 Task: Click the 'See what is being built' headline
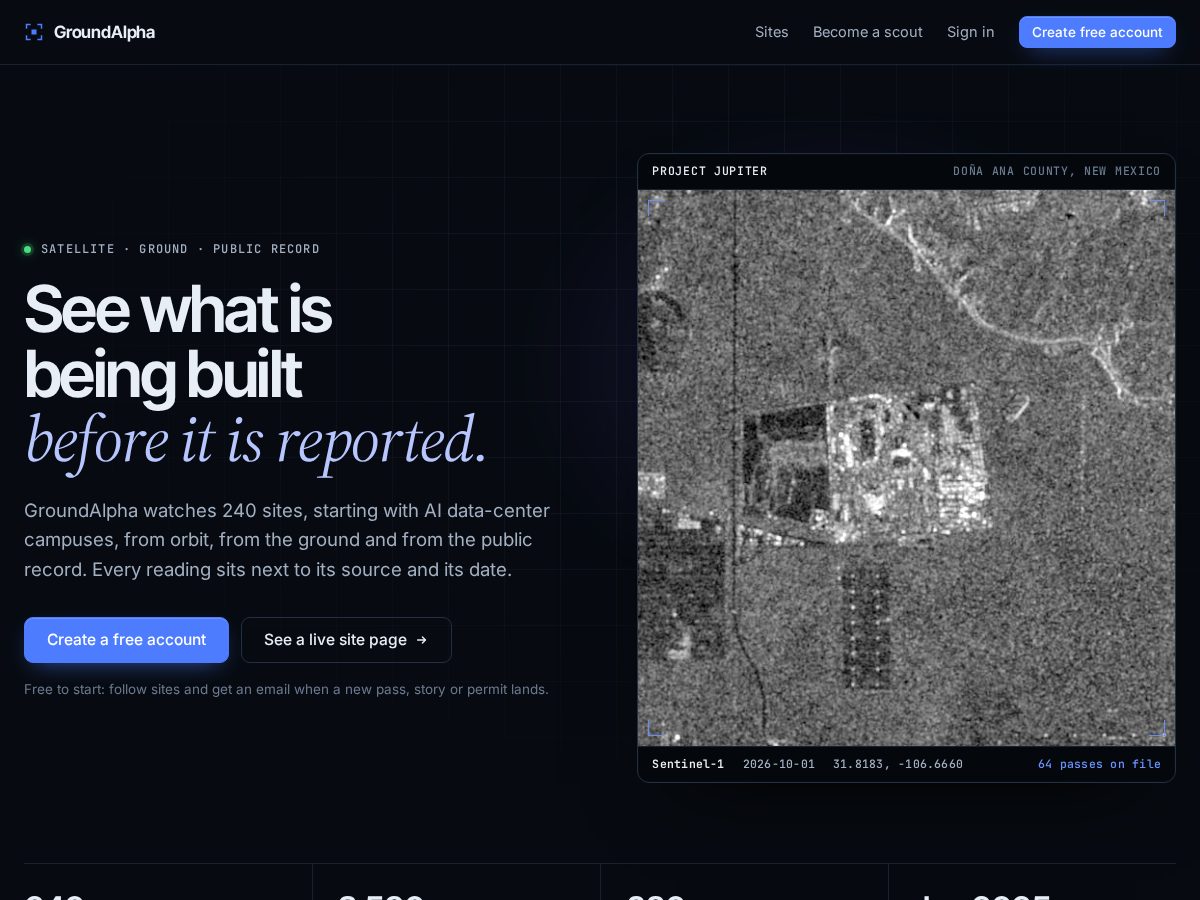[177, 342]
